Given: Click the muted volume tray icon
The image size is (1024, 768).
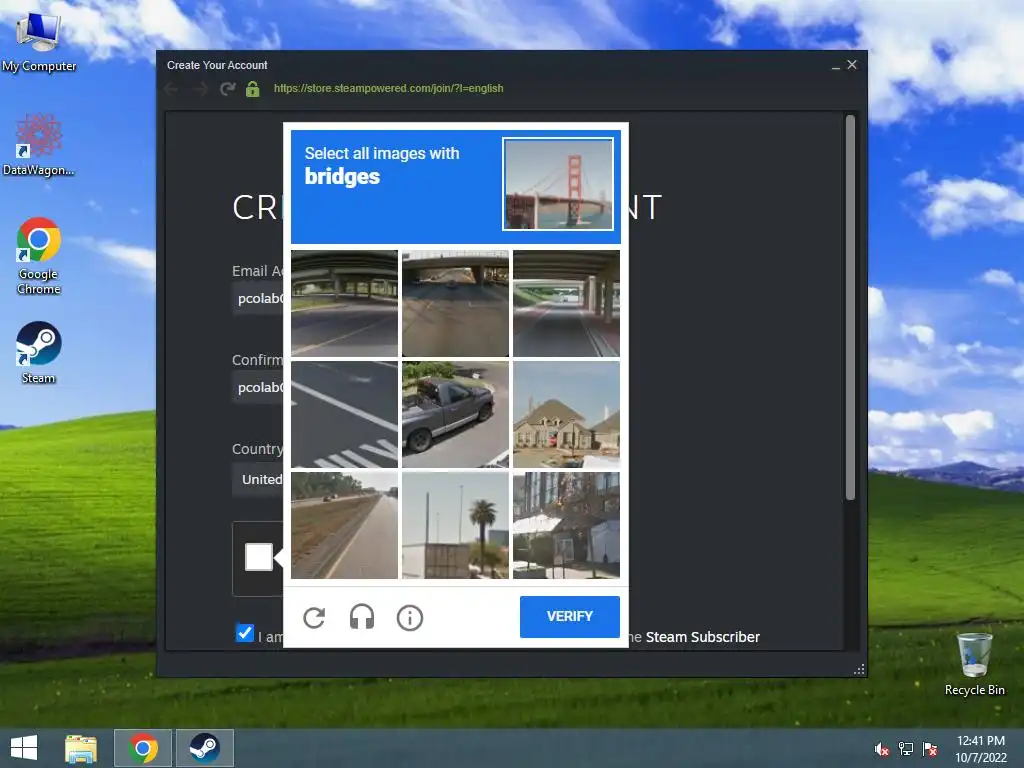Looking at the screenshot, I should [882, 749].
